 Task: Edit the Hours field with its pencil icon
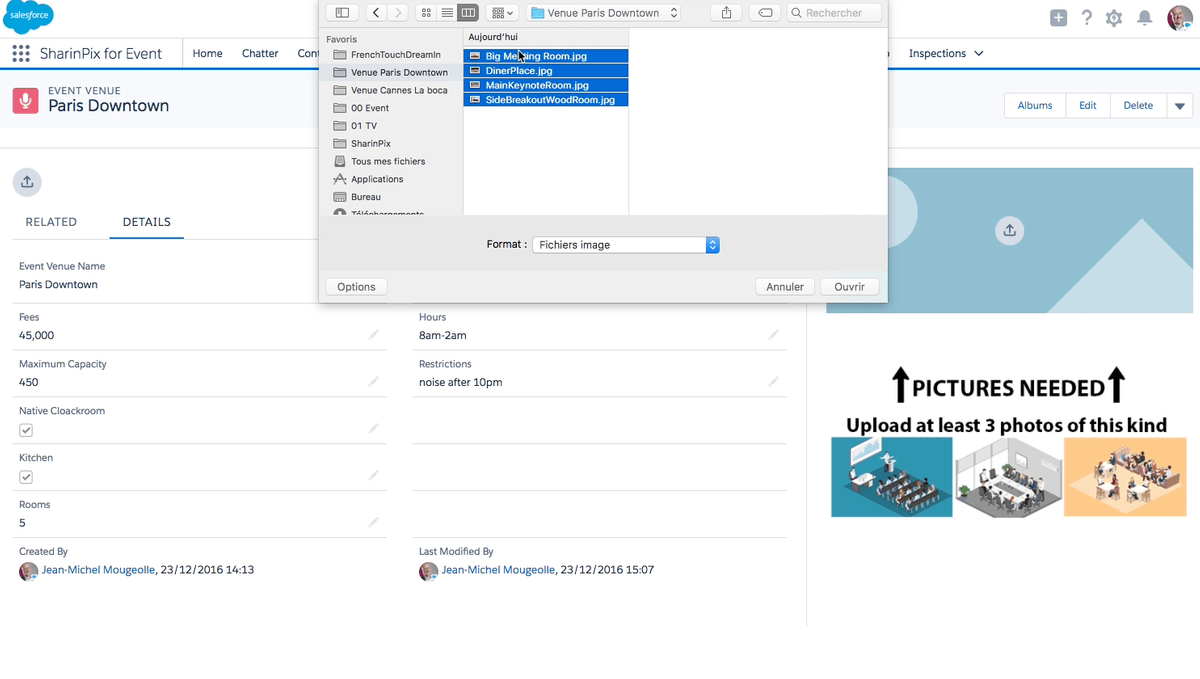(773, 335)
